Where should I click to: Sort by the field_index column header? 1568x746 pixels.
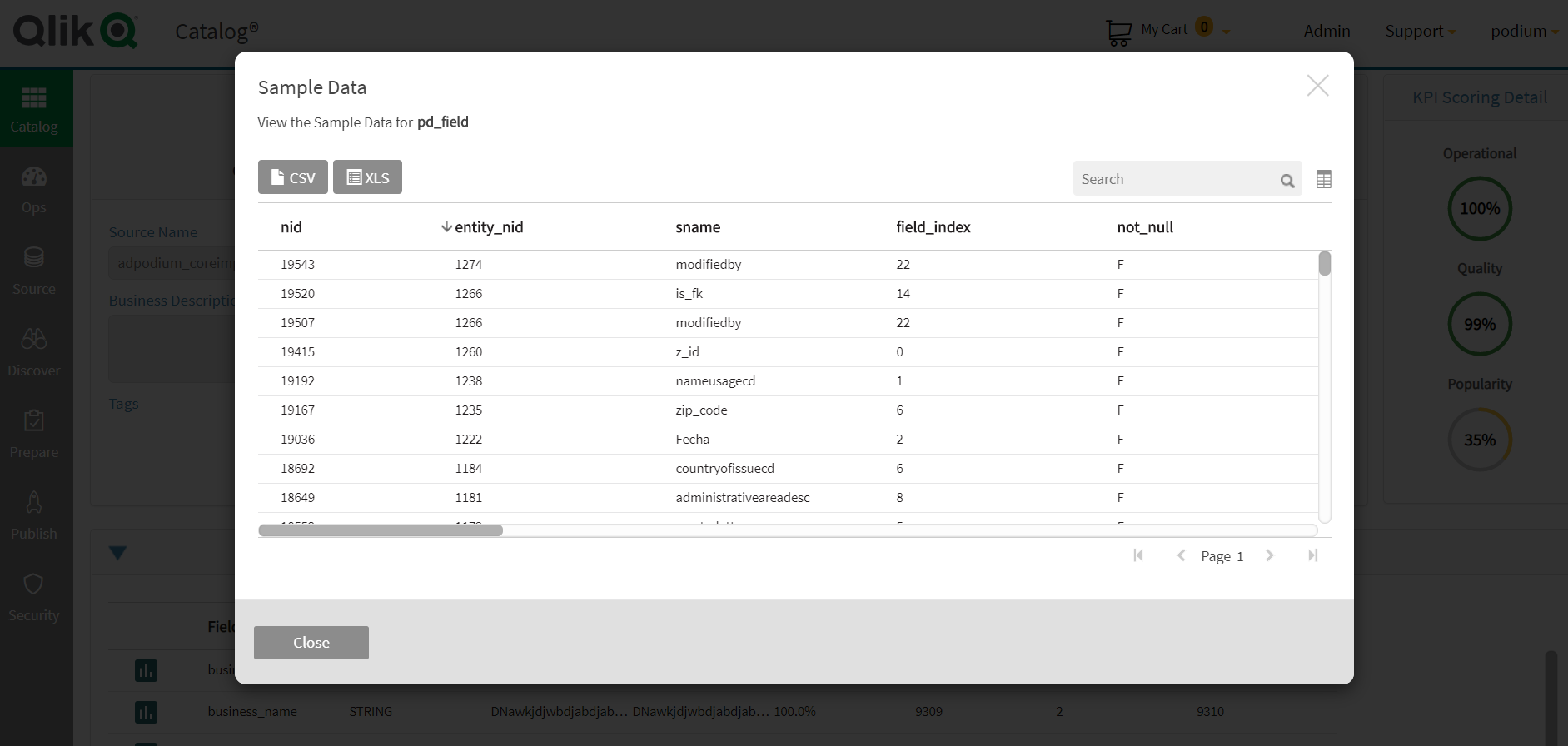pos(933,227)
